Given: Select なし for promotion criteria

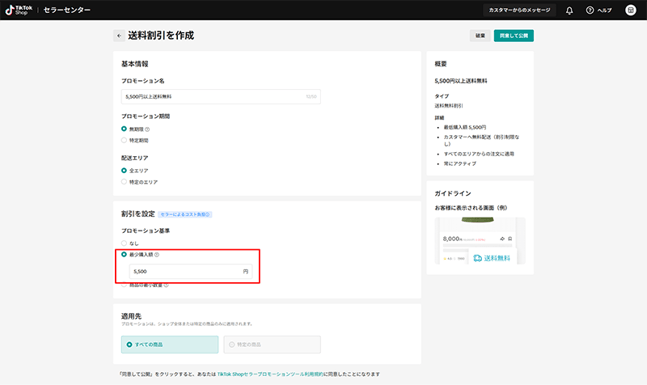Looking at the screenshot, I should point(124,243).
